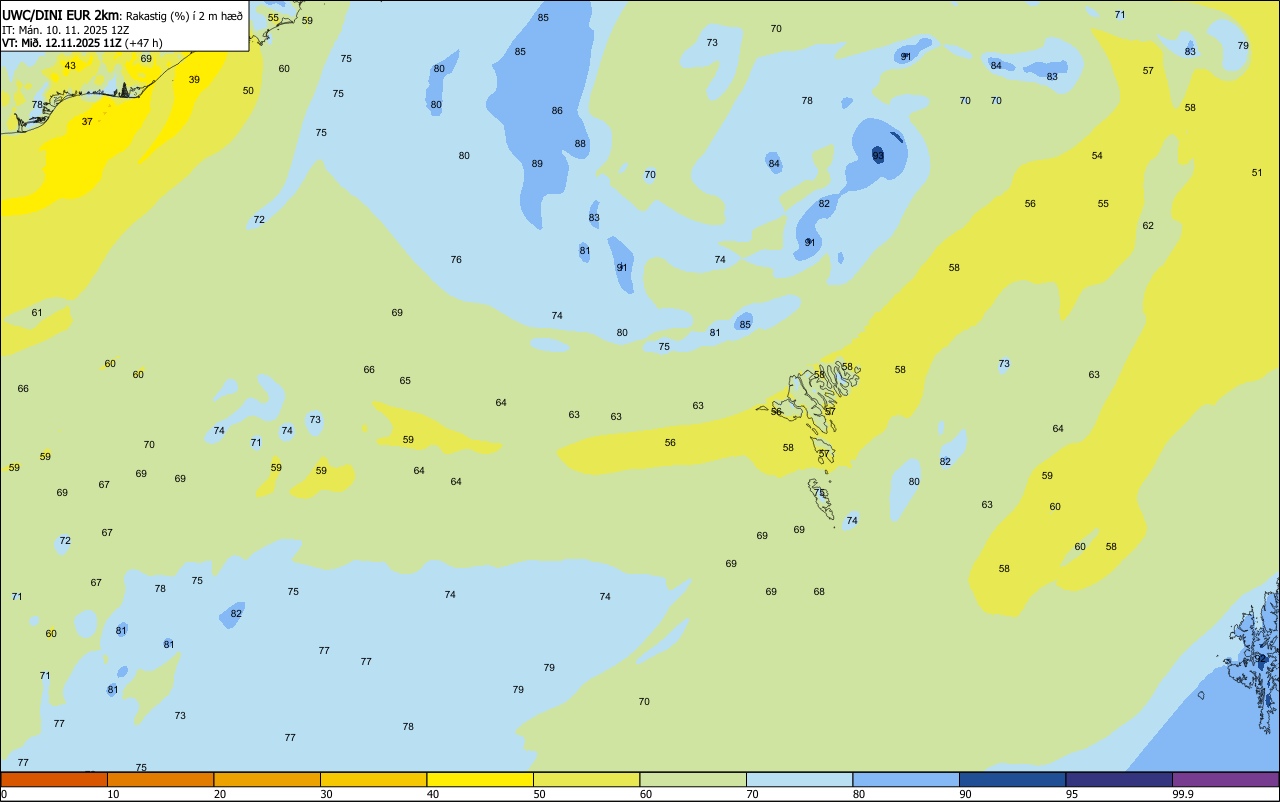Select the 95–99.9 navy legend swatch
Viewport: 1280px width, 802px height.
point(1119,779)
